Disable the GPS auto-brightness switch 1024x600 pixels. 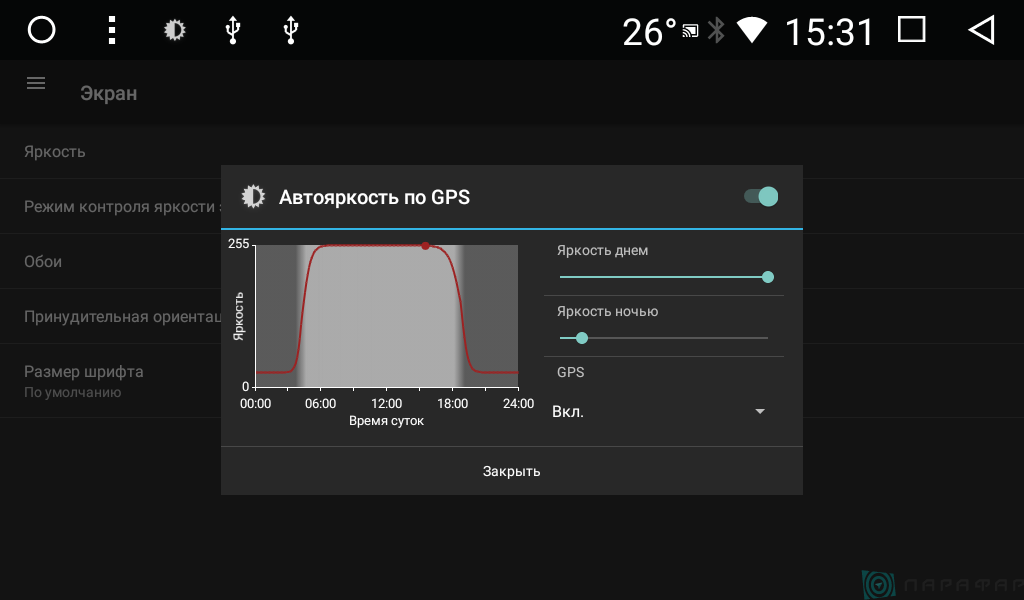[x=762, y=196]
